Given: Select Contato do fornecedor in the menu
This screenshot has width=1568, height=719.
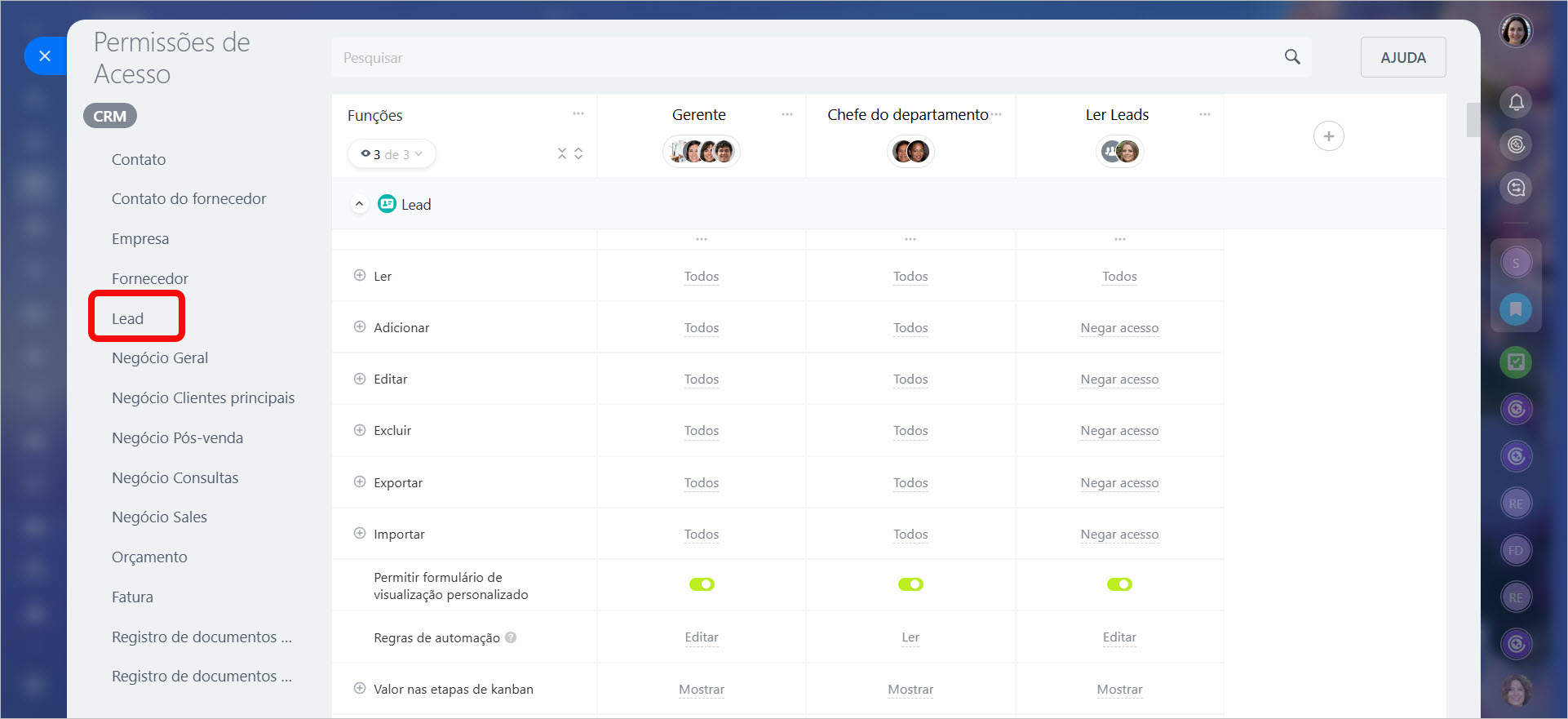Looking at the screenshot, I should [189, 198].
